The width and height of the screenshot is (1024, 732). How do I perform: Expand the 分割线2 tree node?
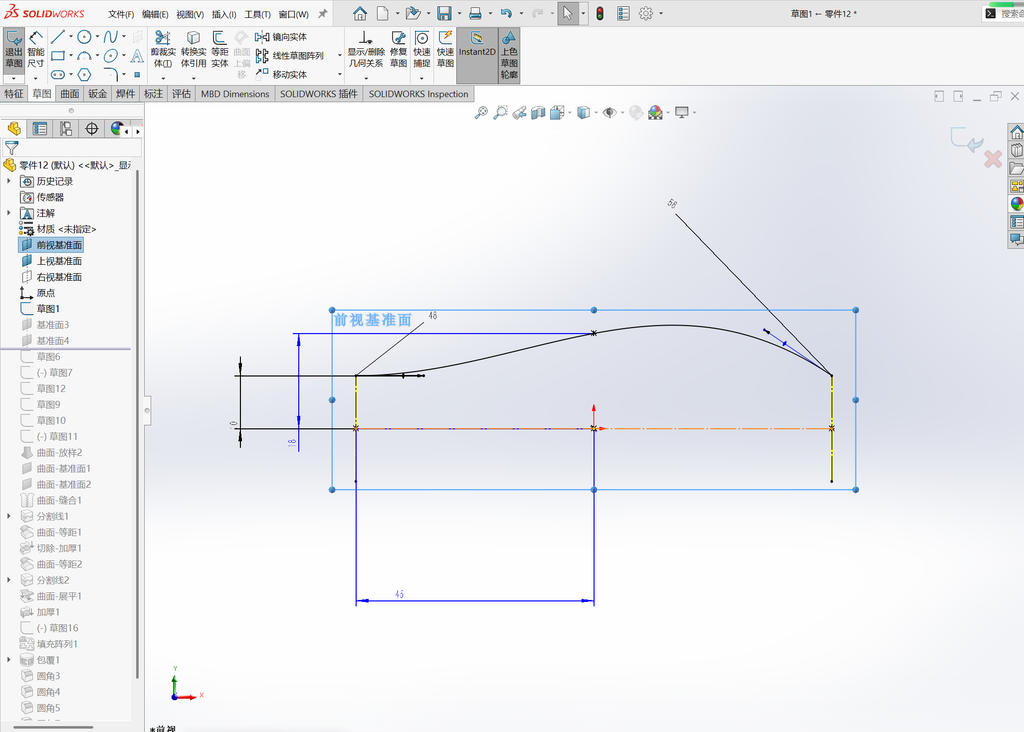pos(8,580)
